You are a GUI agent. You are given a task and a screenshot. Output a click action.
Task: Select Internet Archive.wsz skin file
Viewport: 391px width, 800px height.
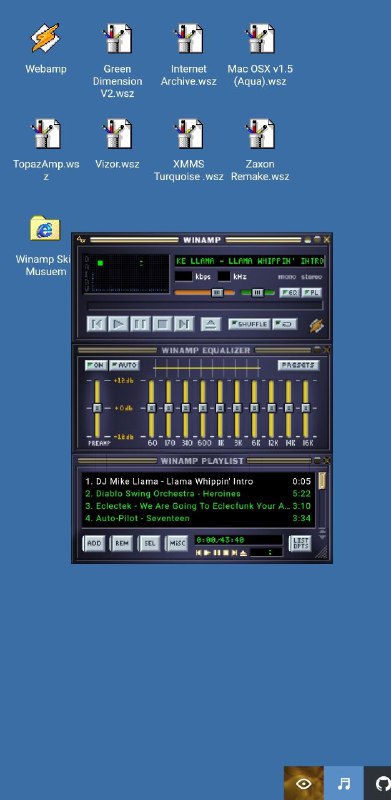[x=188, y=55]
